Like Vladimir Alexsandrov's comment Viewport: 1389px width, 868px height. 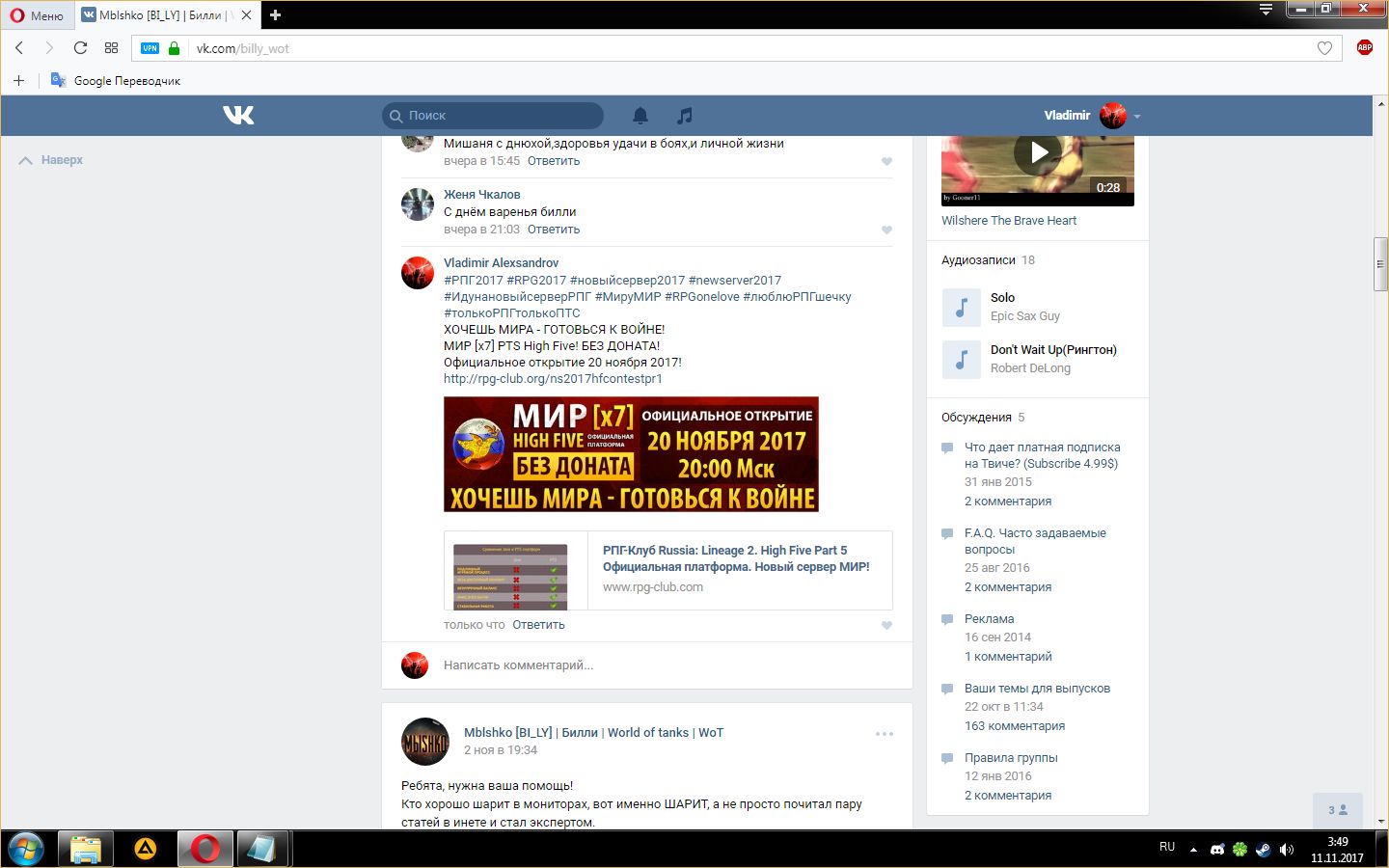(886, 625)
